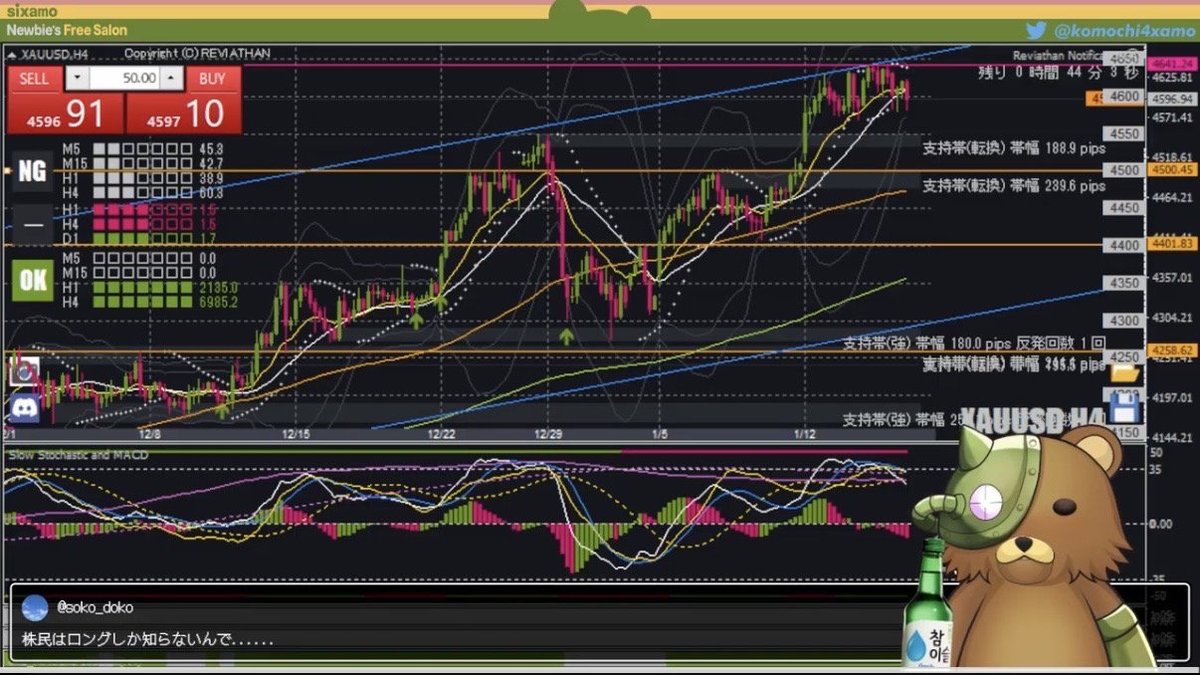Screen dimensions: 1200x675
Task: Click the H1 row showing 2135.0
Action: (151, 288)
